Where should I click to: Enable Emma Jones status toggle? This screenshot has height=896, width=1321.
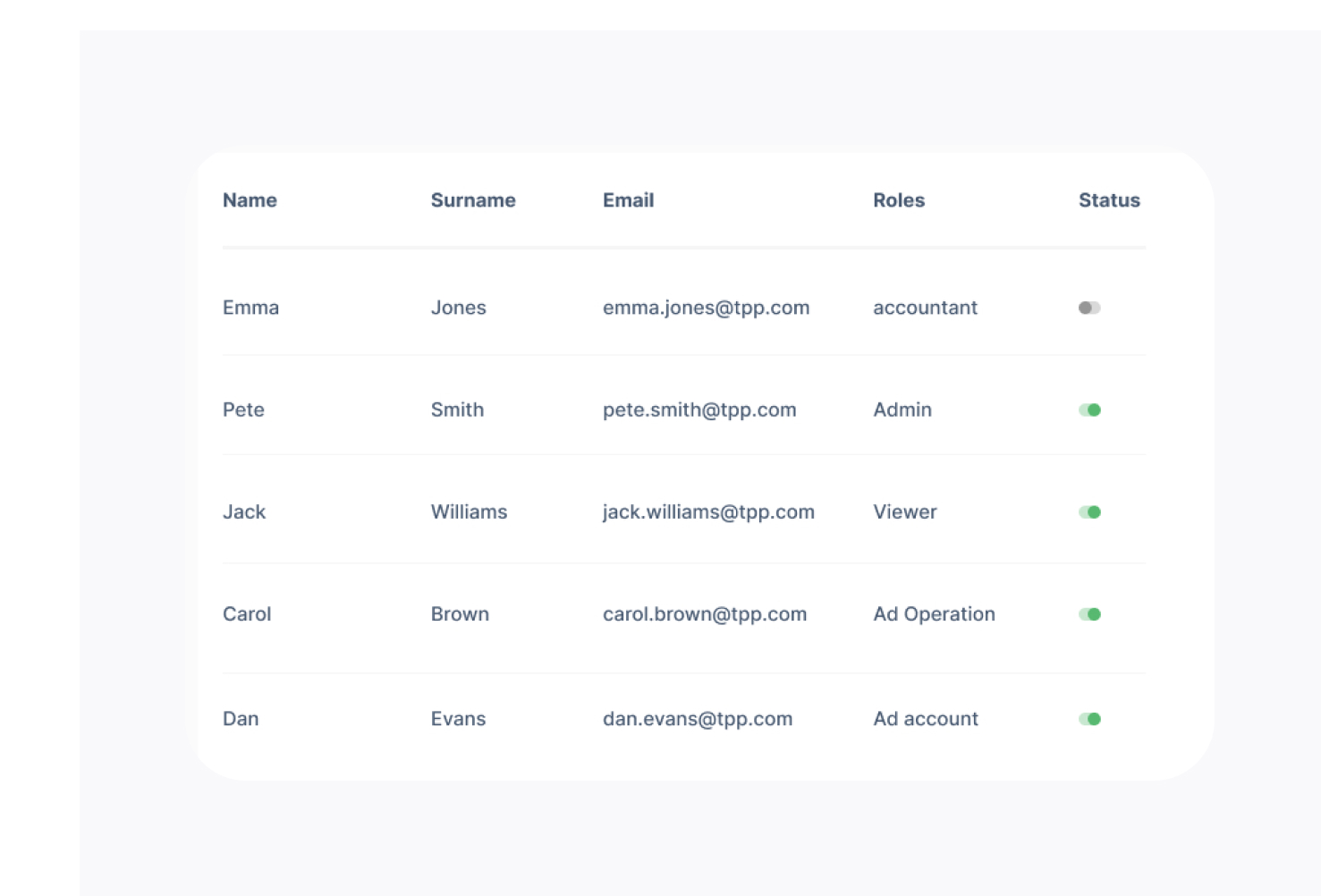1089,308
